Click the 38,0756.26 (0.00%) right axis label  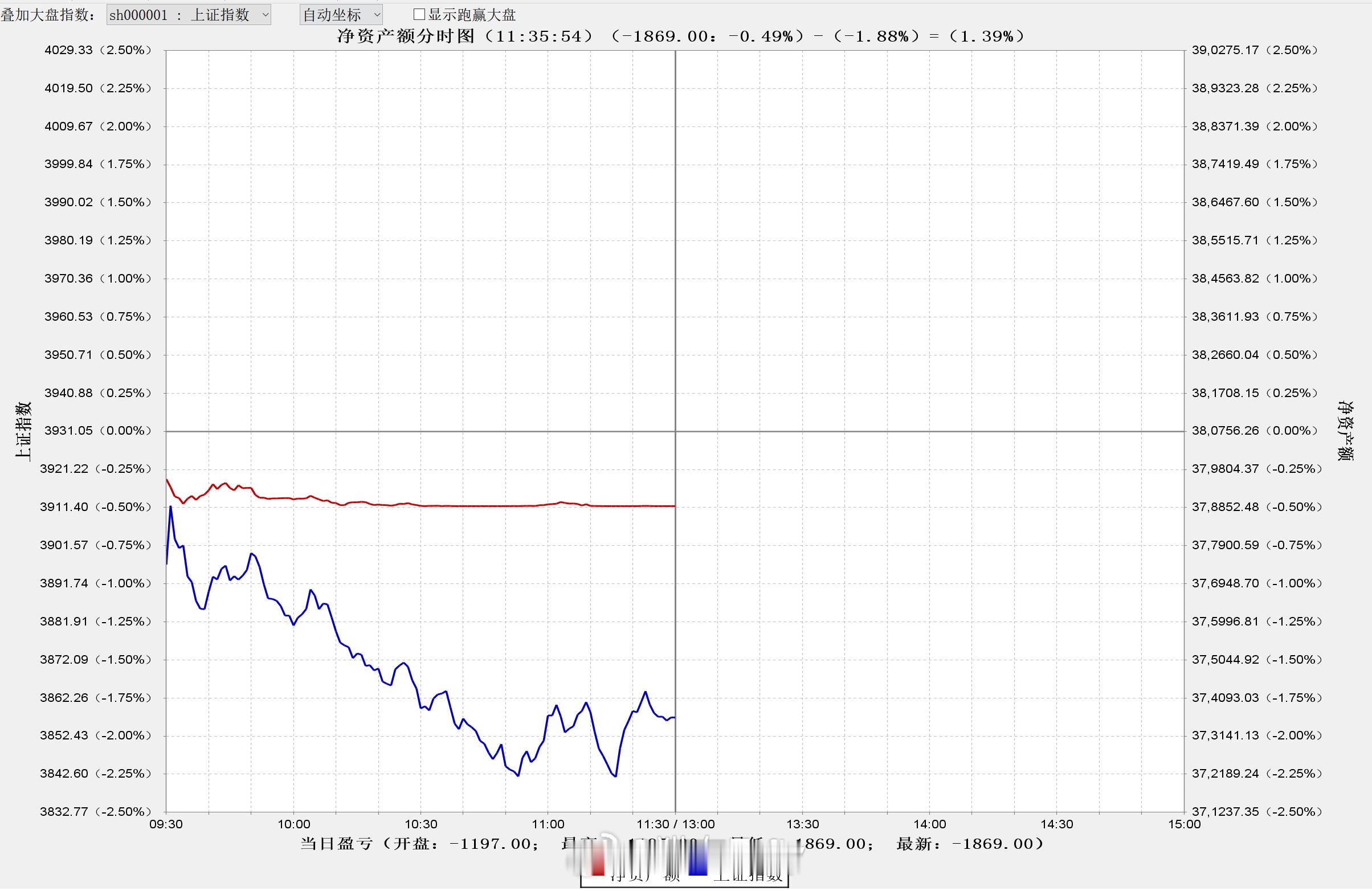(x=1255, y=431)
